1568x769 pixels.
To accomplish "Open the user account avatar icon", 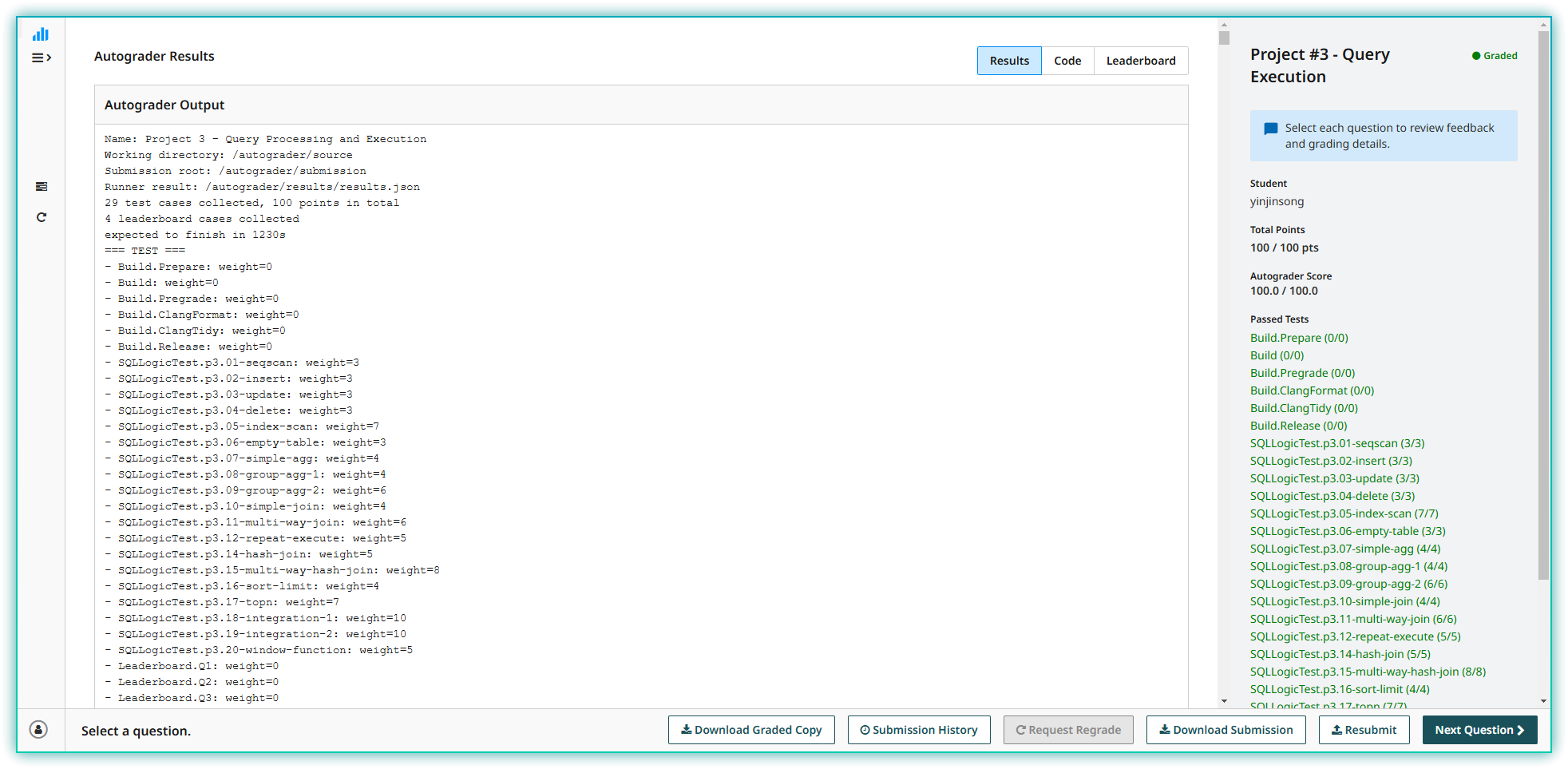I will tap(38, 729).
